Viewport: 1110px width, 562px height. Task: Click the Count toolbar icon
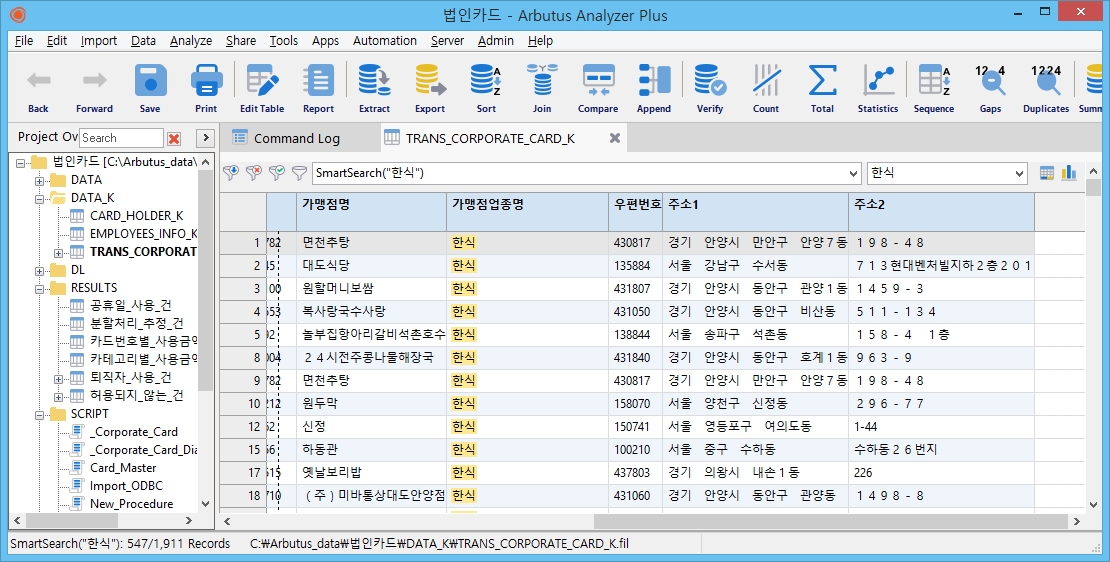766,81
